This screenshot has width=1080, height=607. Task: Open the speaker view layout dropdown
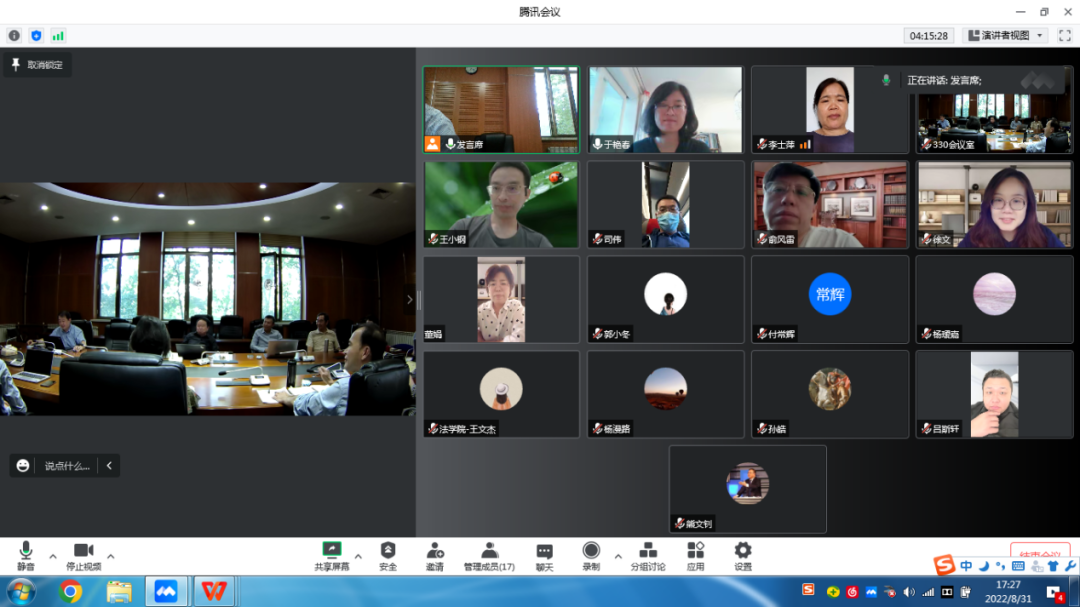click(1004, 35)
